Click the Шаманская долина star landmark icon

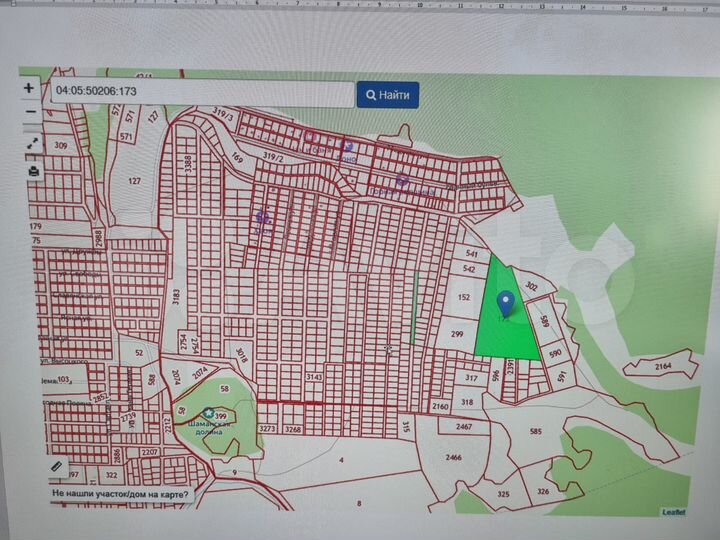(208, 413)
